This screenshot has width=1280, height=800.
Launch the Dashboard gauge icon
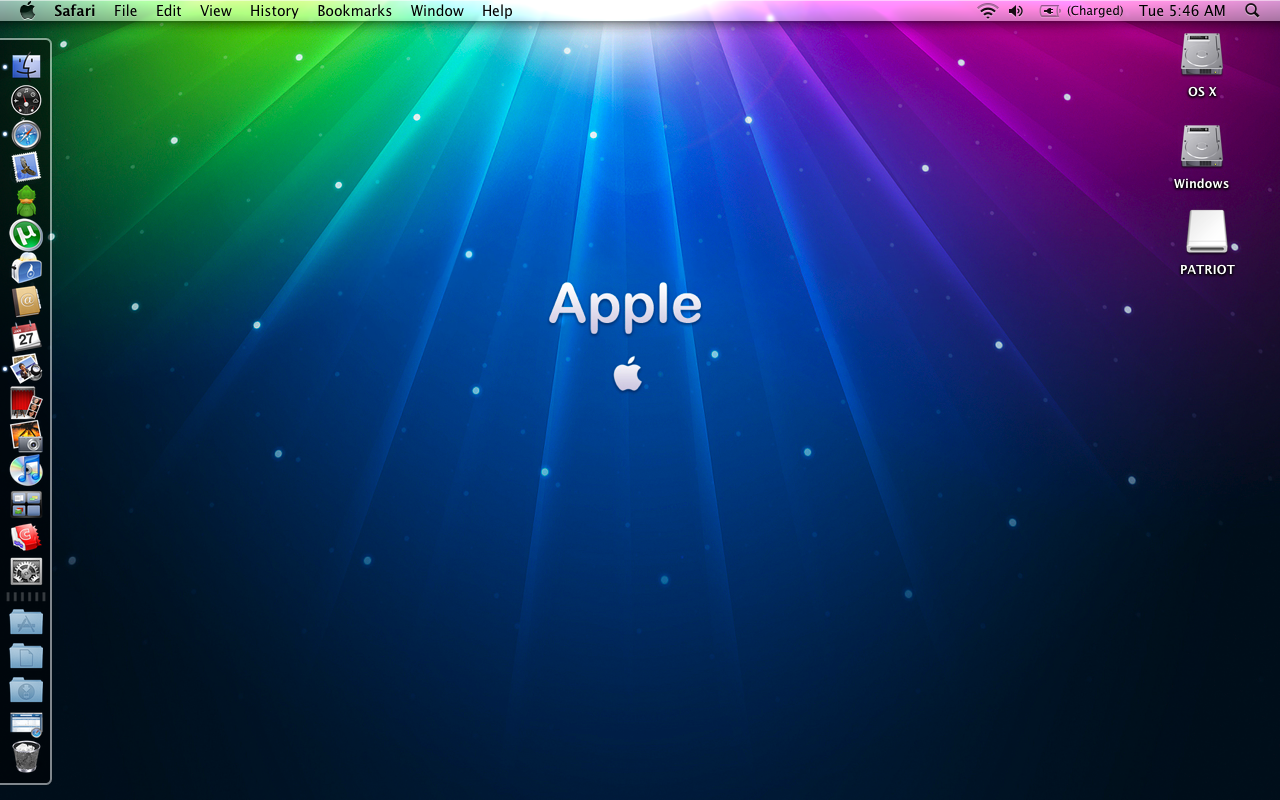[x=26, y=100]
